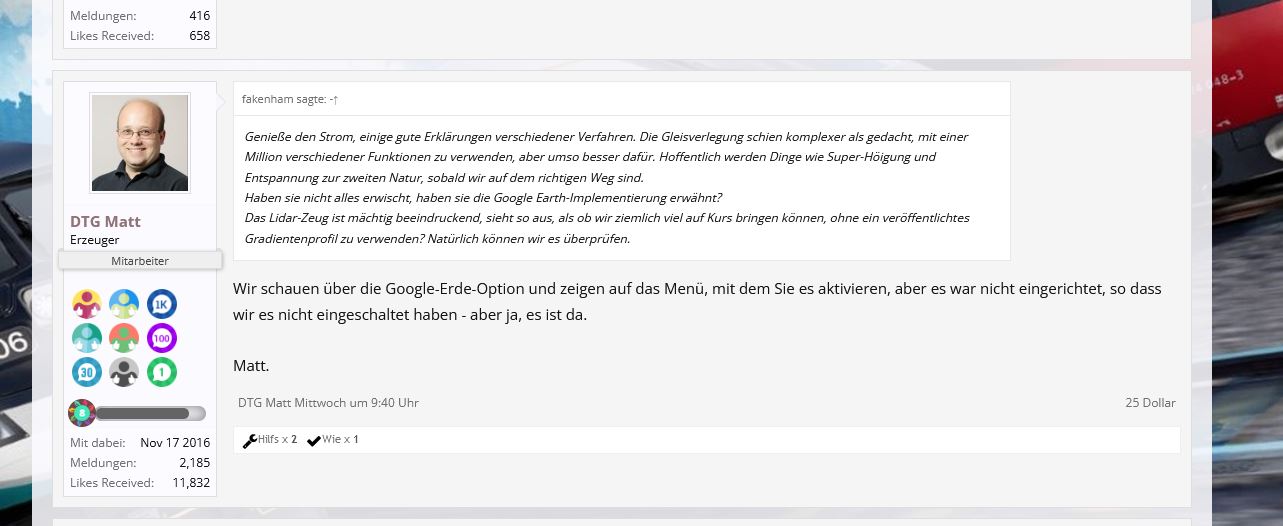Click the green 1 message badge

point(162,372)
